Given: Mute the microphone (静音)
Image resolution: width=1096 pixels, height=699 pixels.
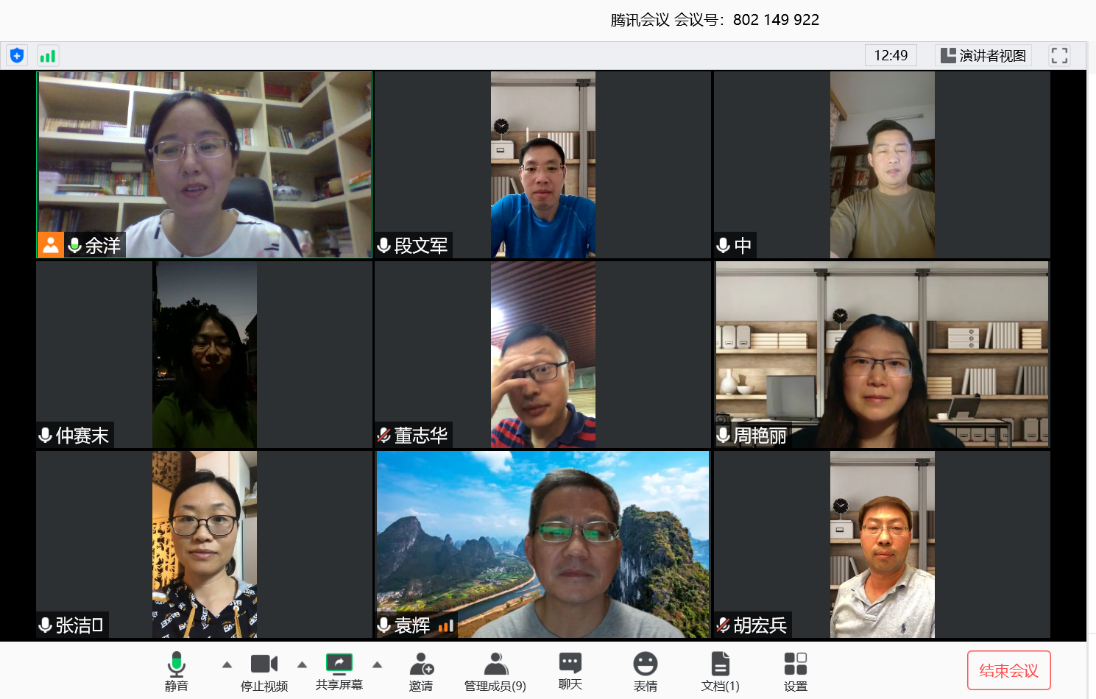Looking at the screenshot, I should point(176,671).
